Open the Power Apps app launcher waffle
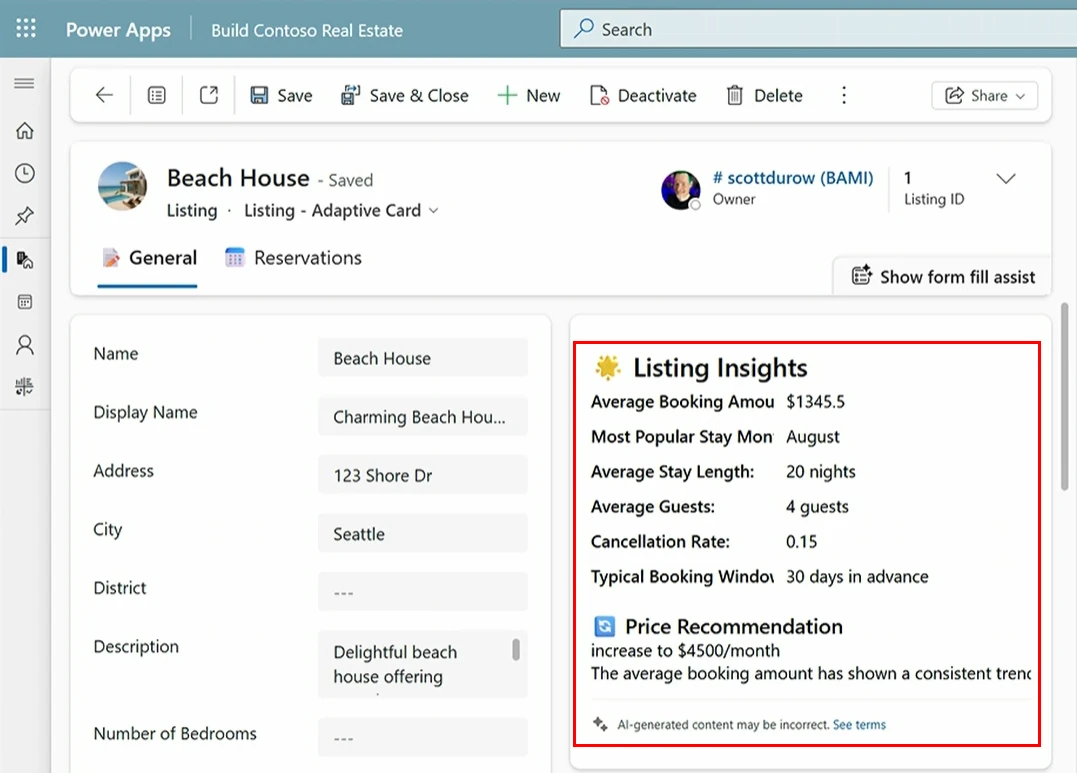Screen dimensions: 1077x773 coord(26,29)
